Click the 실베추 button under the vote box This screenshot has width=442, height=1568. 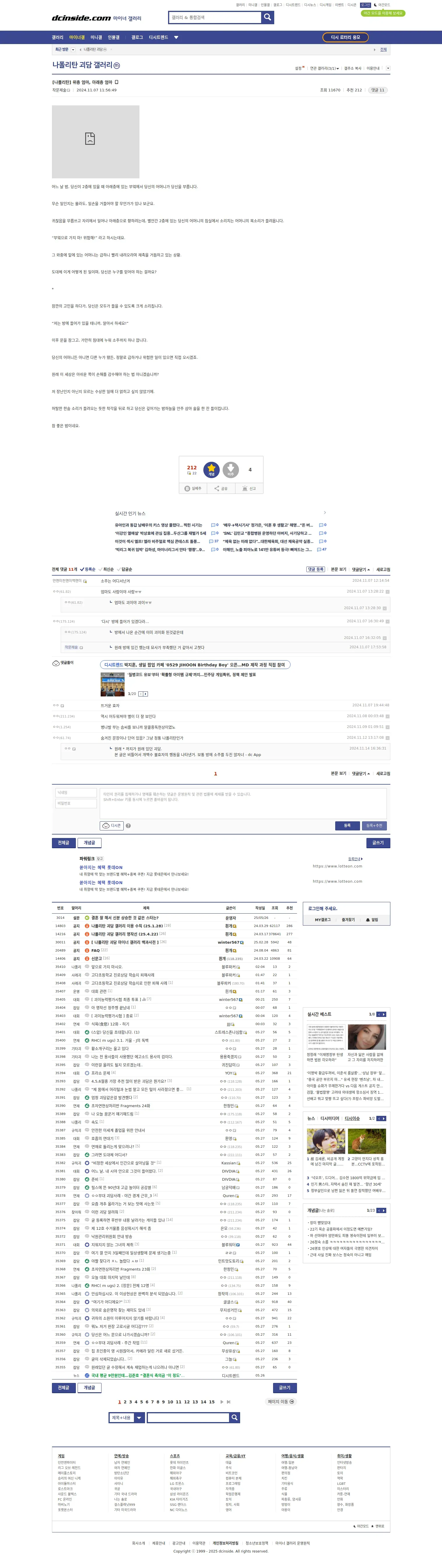click(x=193, y=488)
